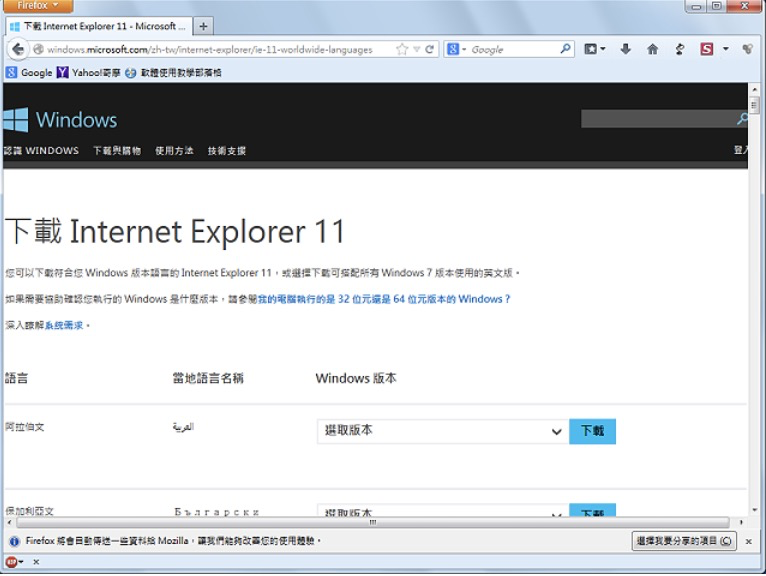Open a new tab with plus button
This screenshot has width=766, height=576.
(203, 26)
